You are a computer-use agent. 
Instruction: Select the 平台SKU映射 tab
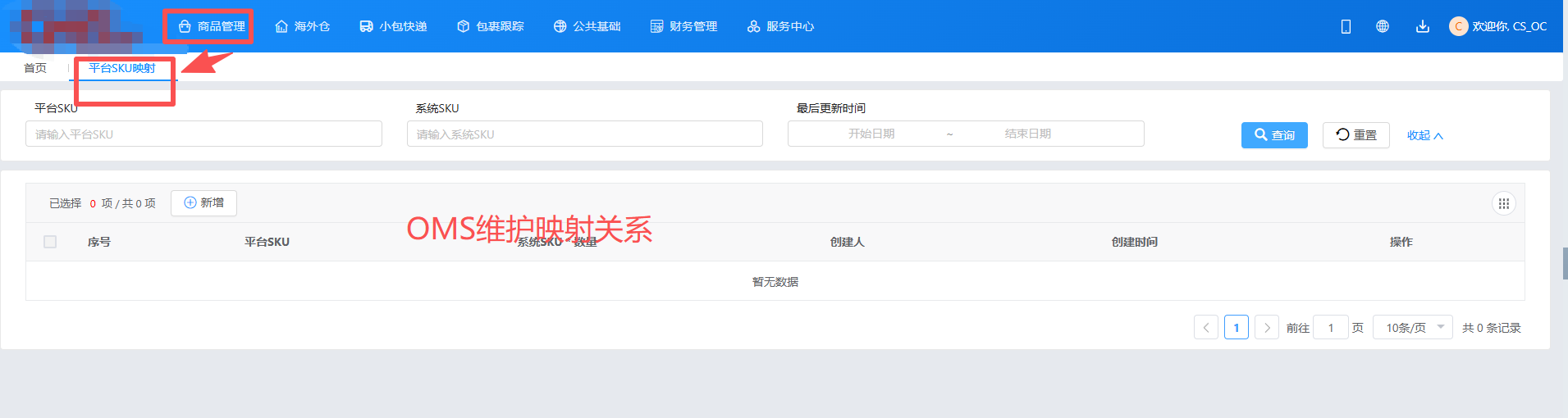[122, 68]
